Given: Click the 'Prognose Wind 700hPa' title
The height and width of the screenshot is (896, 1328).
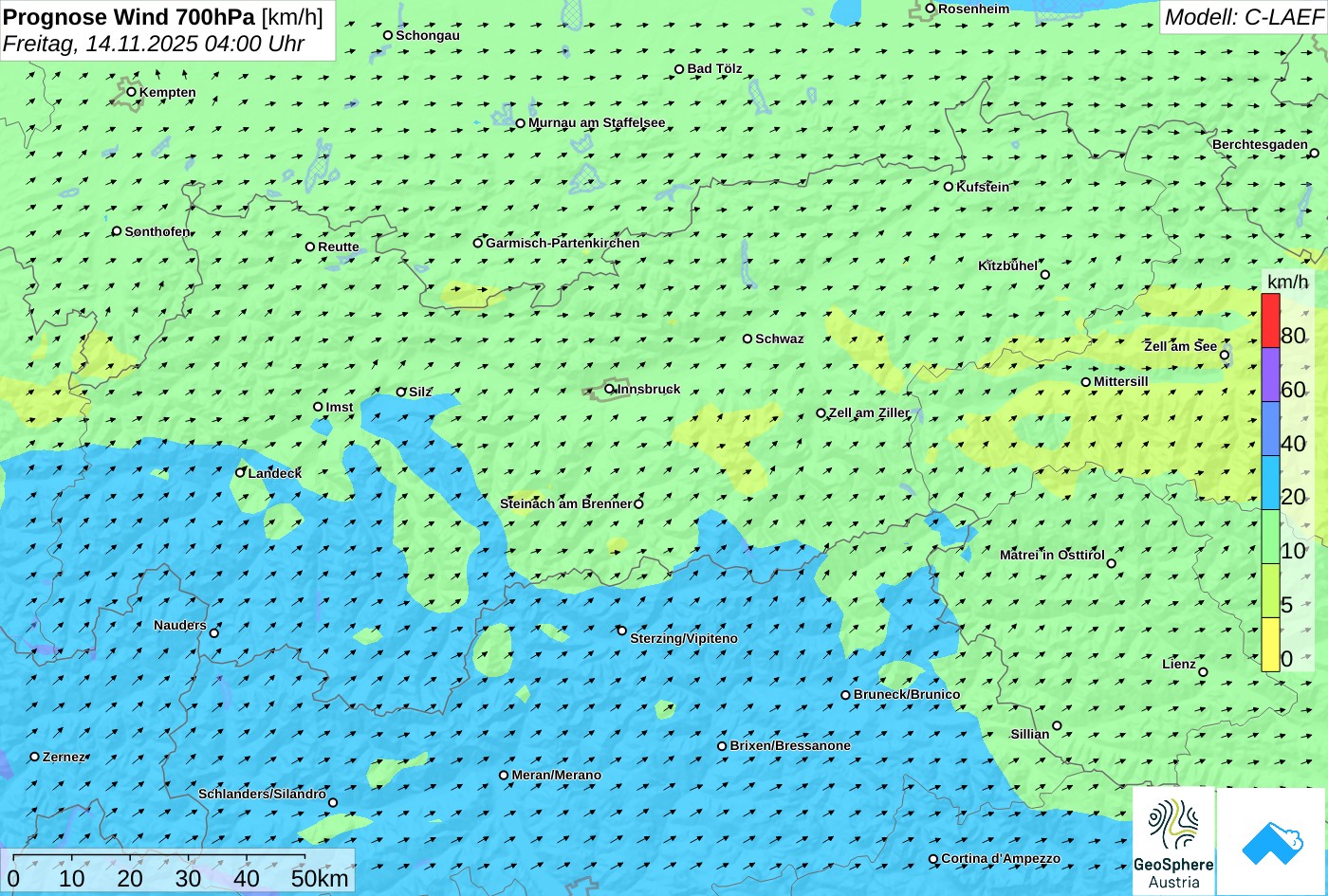Looking at the screenshot, I should tap(129, 17).
